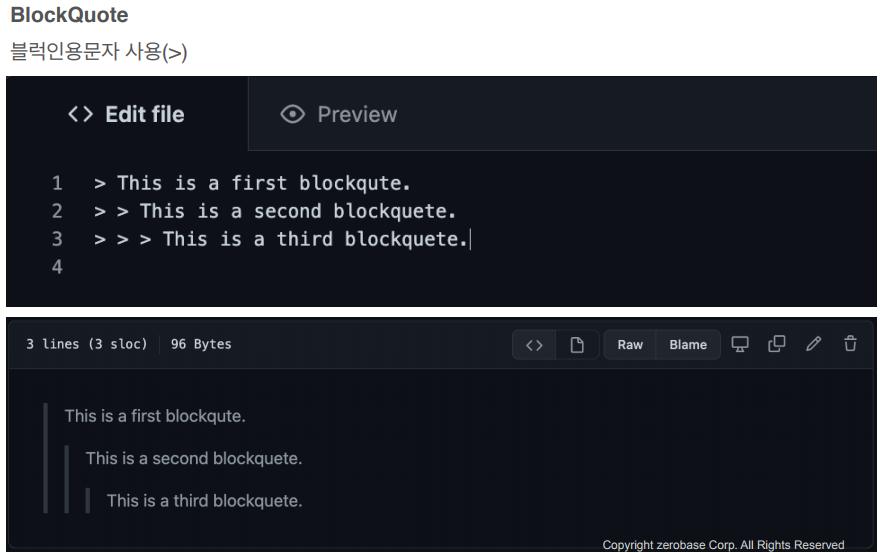Click line number 2 in gutter
Image resolution: width=881 pixels, height=553 pixels.
[57, 211]
